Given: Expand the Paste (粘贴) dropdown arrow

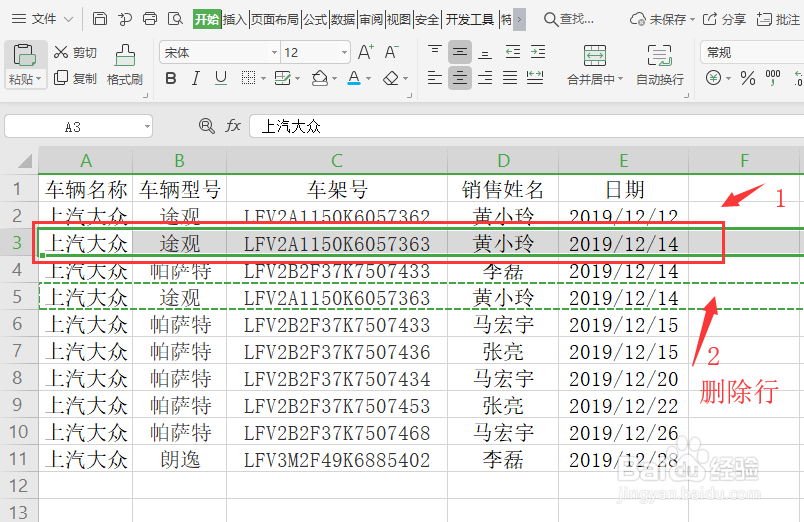Looking at the screenshot, I should click(38, 79).
